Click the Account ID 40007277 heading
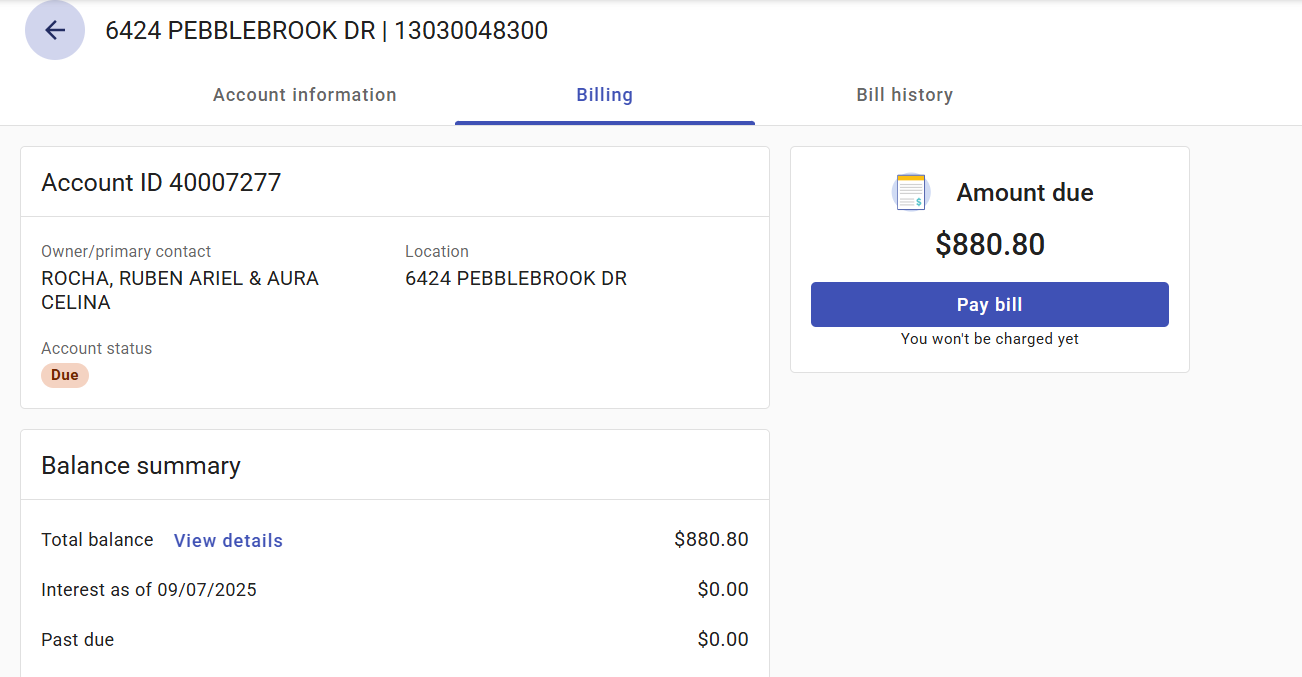This screenshot has height=677, width=1302. pos(161,183)
